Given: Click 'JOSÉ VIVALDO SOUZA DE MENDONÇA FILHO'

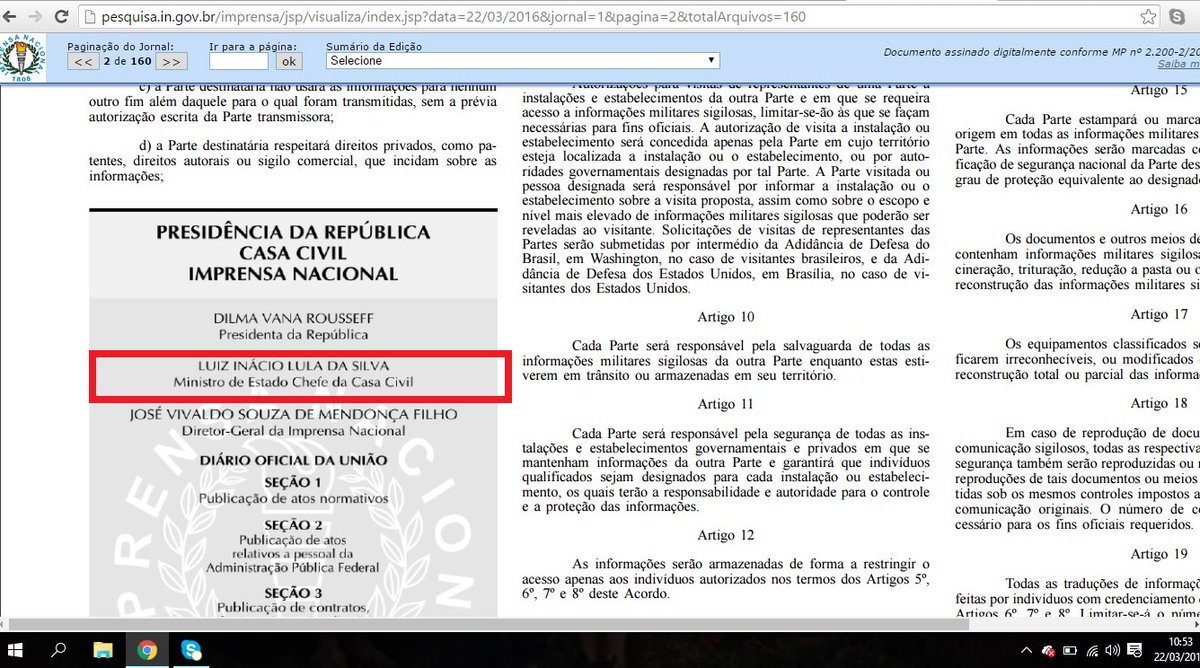Looking at the screenshot, I should tap(293, 414).
